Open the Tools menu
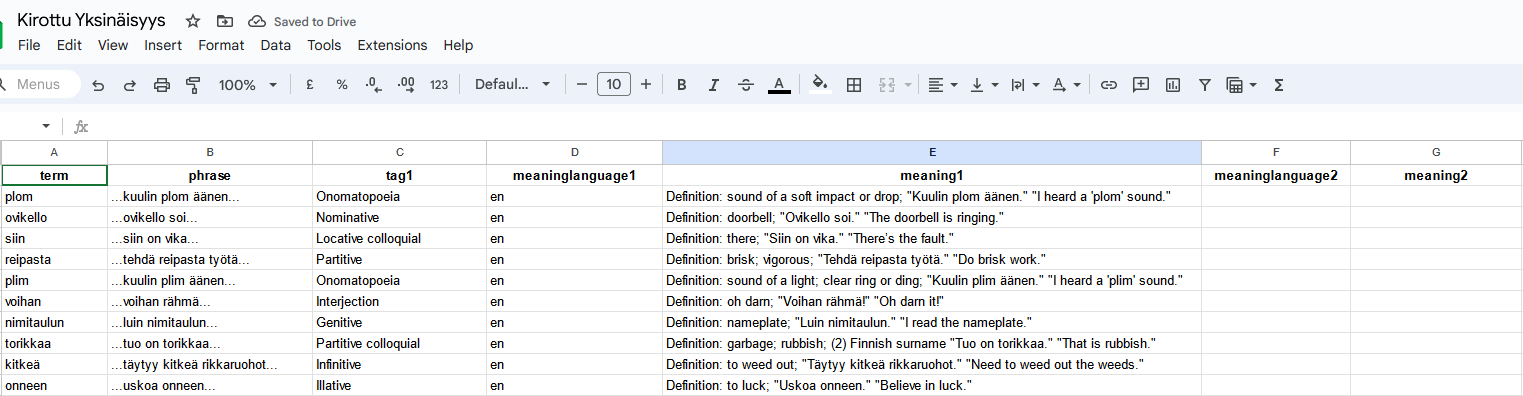1523x396 pixels. (x=324, y=45)
